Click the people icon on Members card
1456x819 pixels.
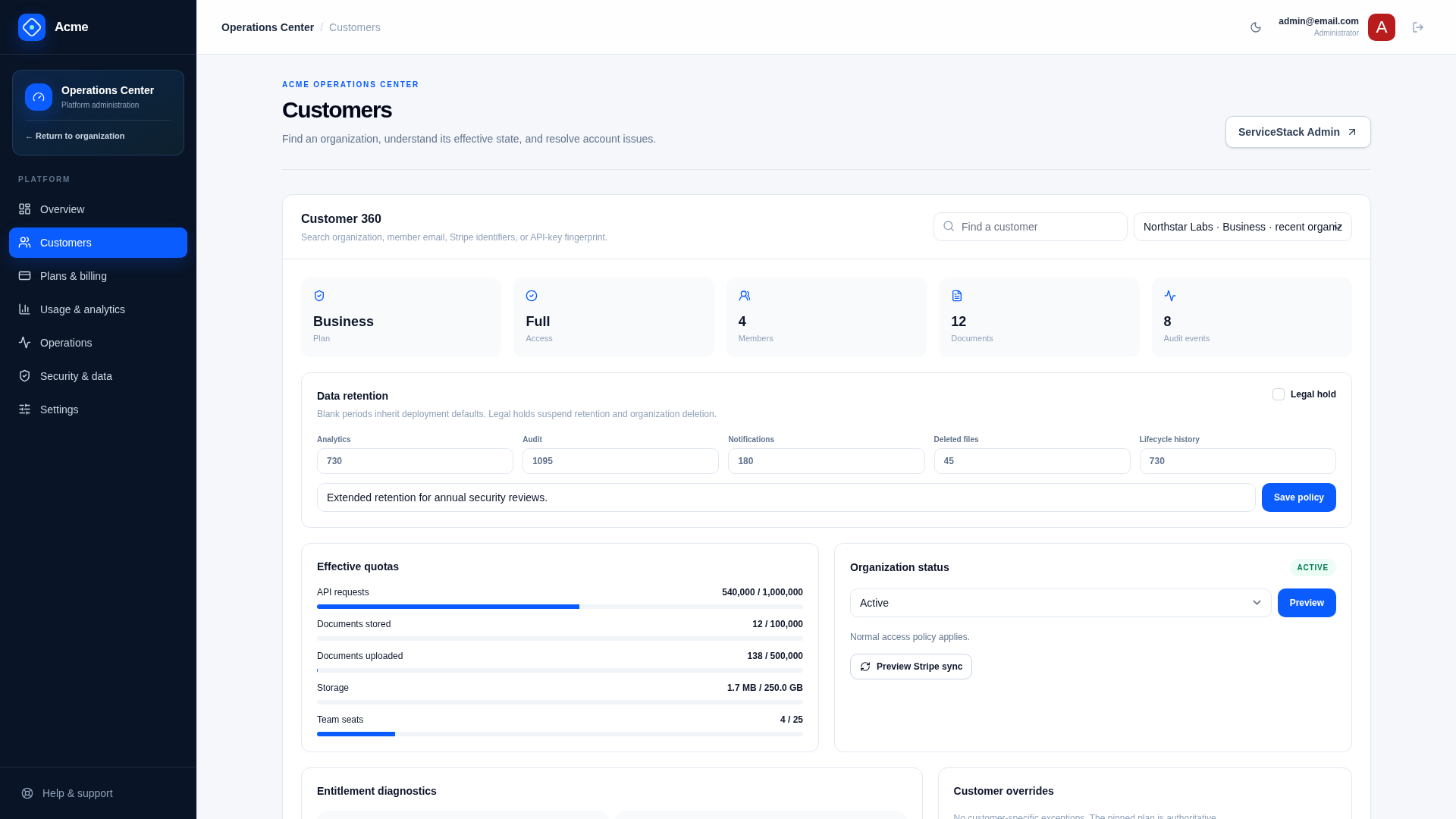pyautogui.click(x=745, y=296)
